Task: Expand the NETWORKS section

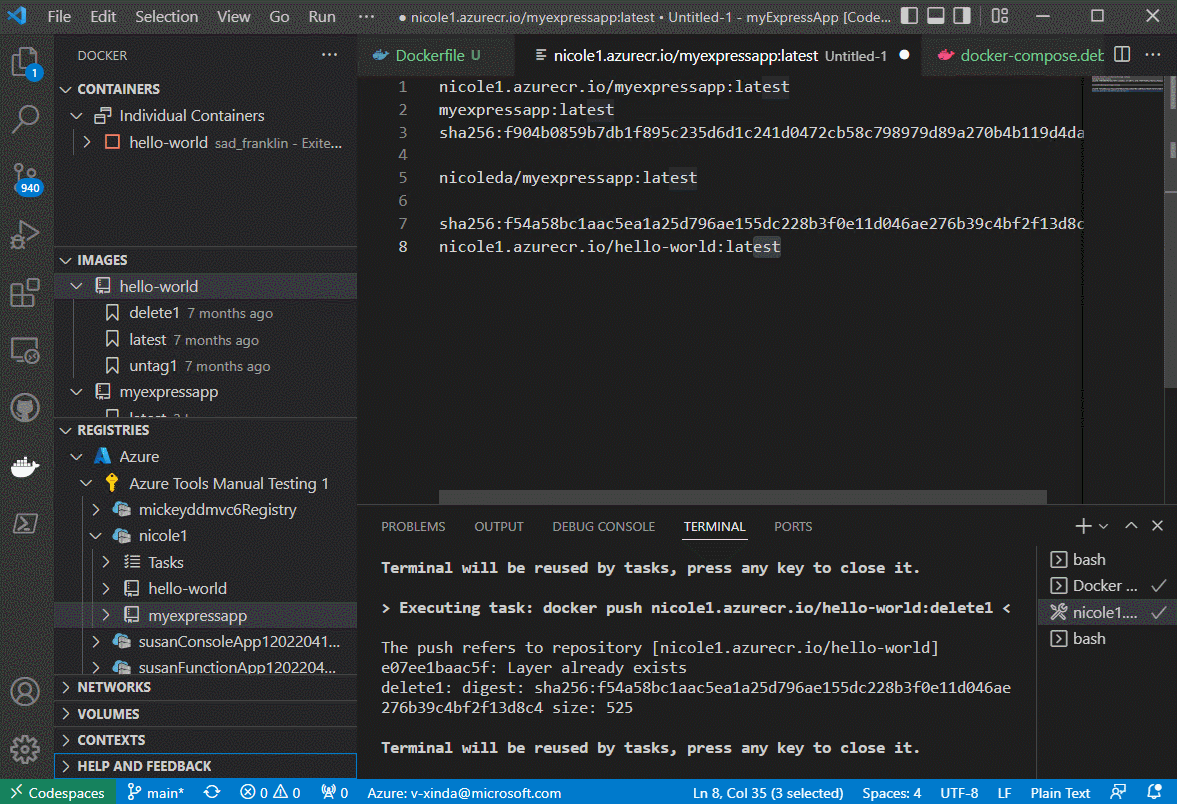Action: click(x=206, y=687)
